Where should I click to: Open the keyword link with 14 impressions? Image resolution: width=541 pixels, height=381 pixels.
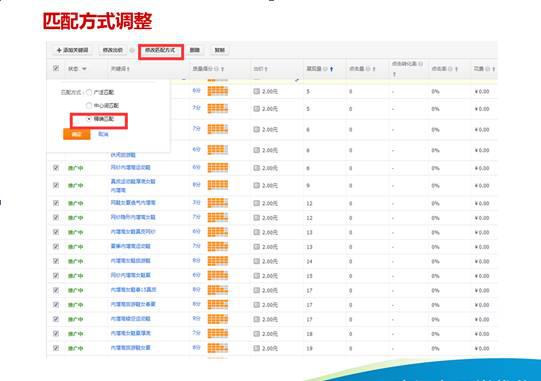[130, 261]
